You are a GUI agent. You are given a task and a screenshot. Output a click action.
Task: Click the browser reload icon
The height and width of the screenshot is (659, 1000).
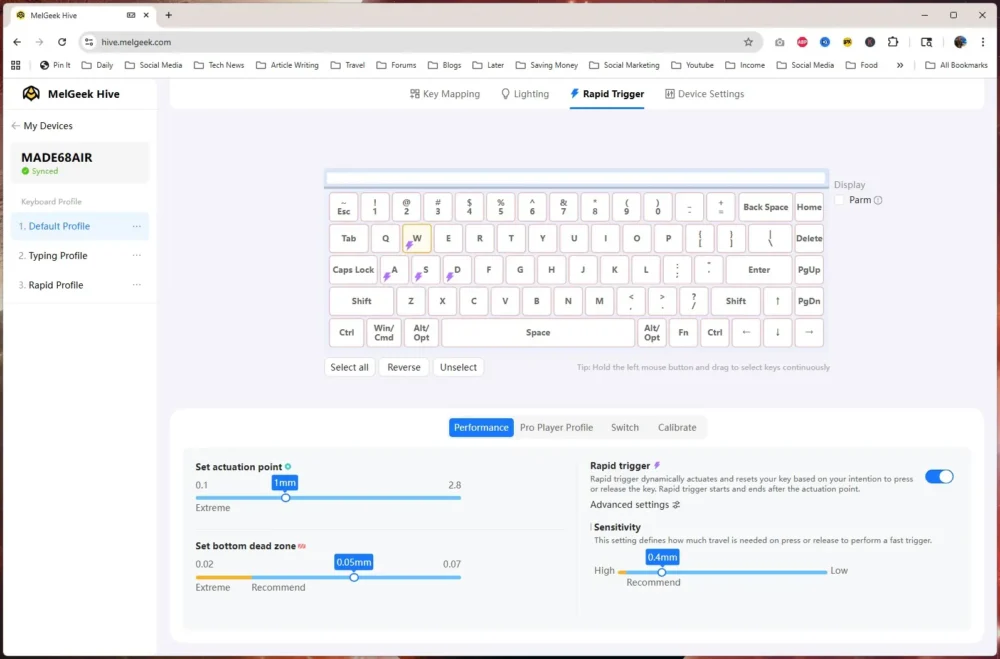click(62, 42)
